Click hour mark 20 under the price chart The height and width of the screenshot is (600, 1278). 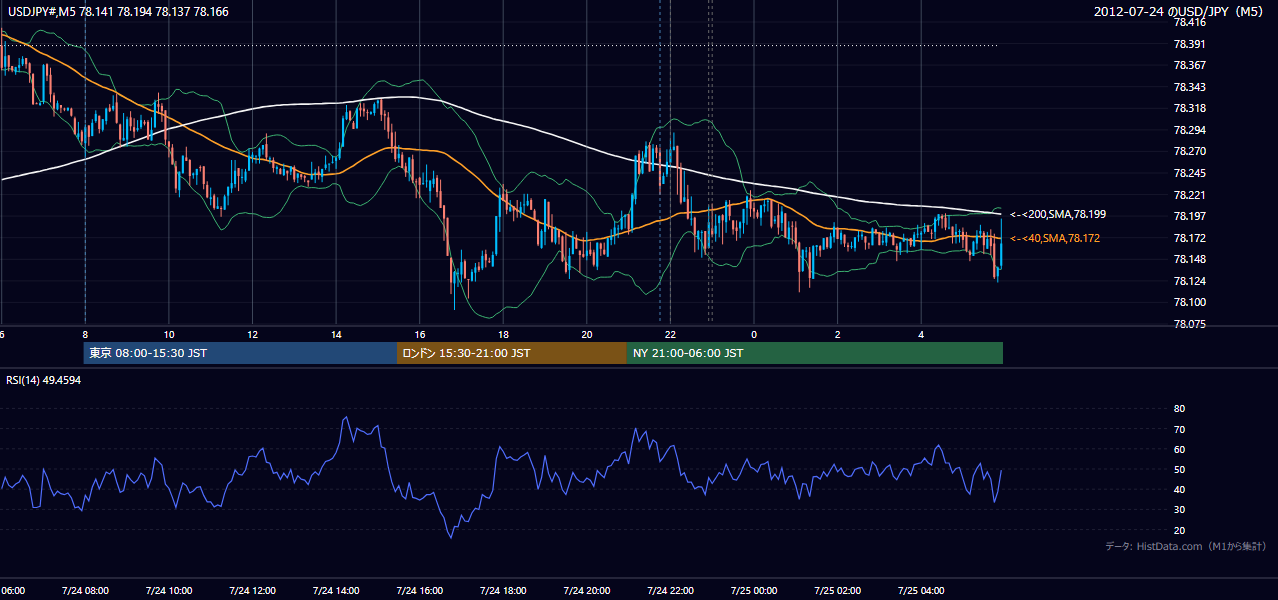pyautogui.click(x=587, y=334)
